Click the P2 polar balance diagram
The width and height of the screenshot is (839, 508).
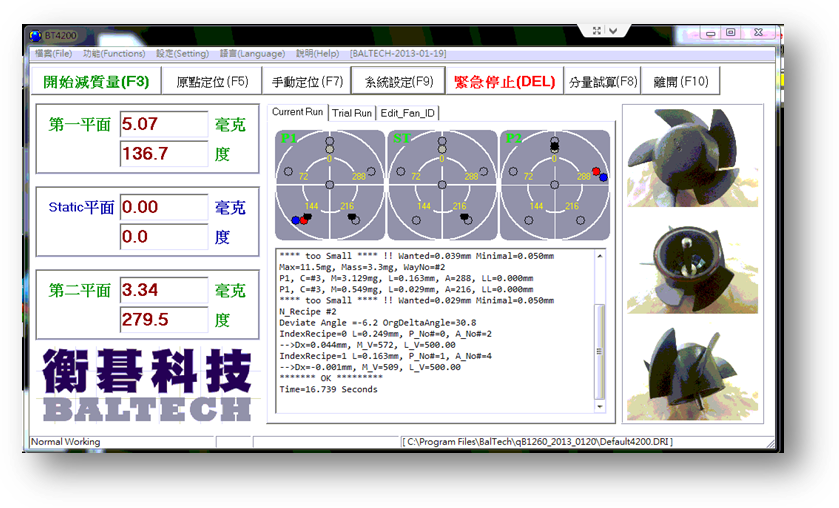555,185
